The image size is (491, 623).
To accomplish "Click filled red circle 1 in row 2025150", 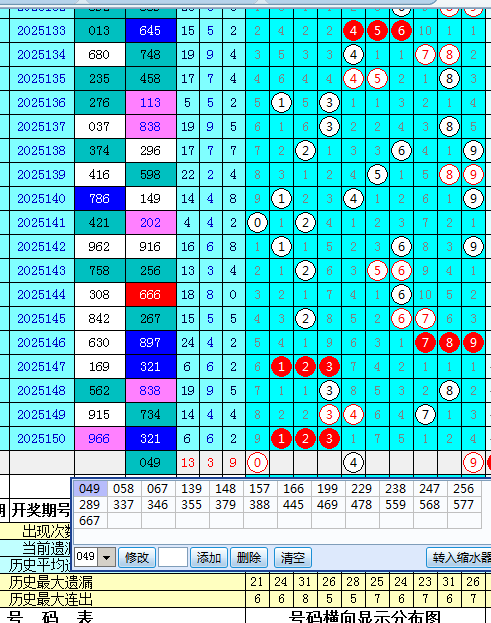I will coord(281,439).
